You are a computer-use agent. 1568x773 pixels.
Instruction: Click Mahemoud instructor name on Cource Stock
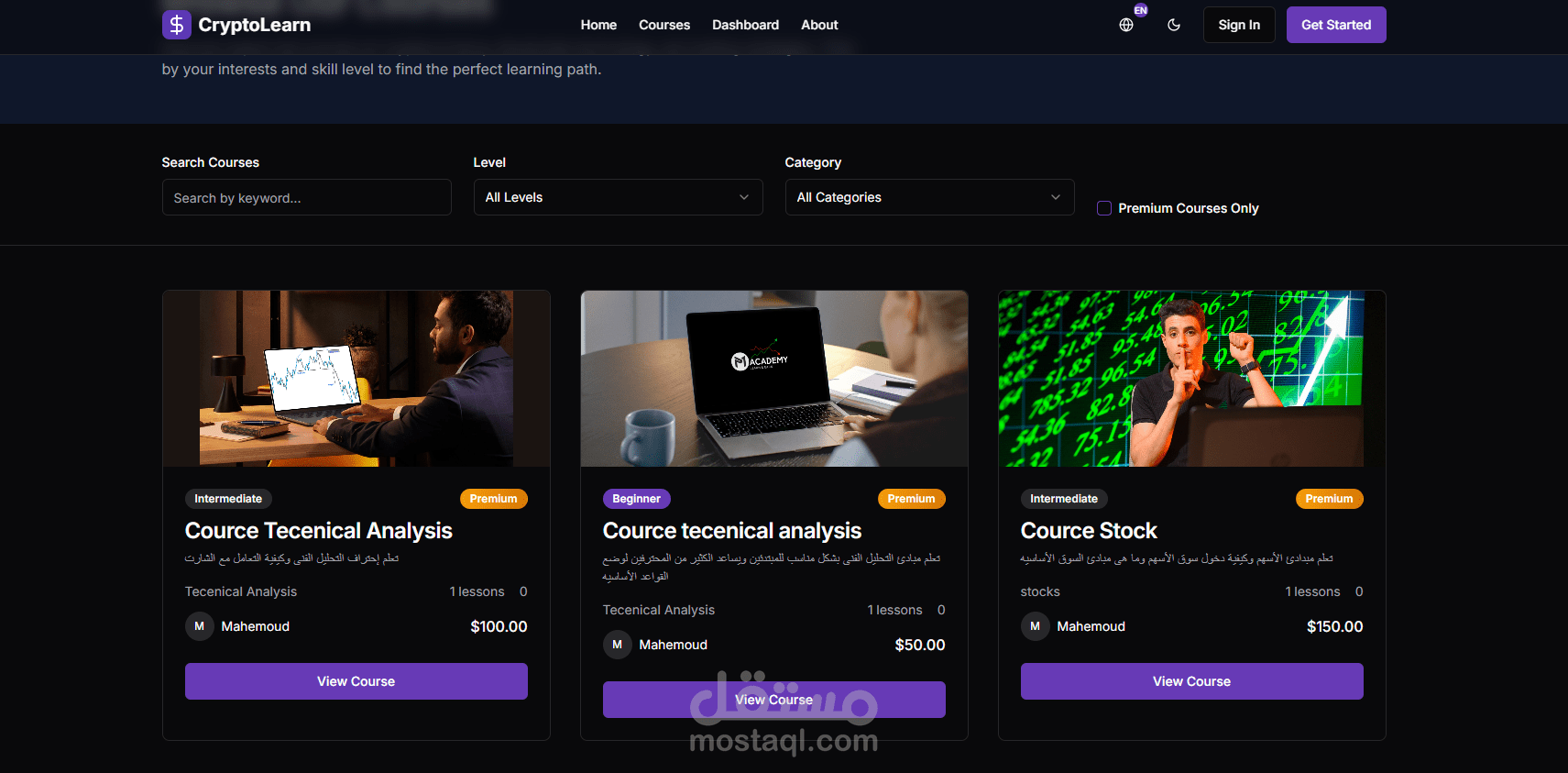(x=1091, y=626)
